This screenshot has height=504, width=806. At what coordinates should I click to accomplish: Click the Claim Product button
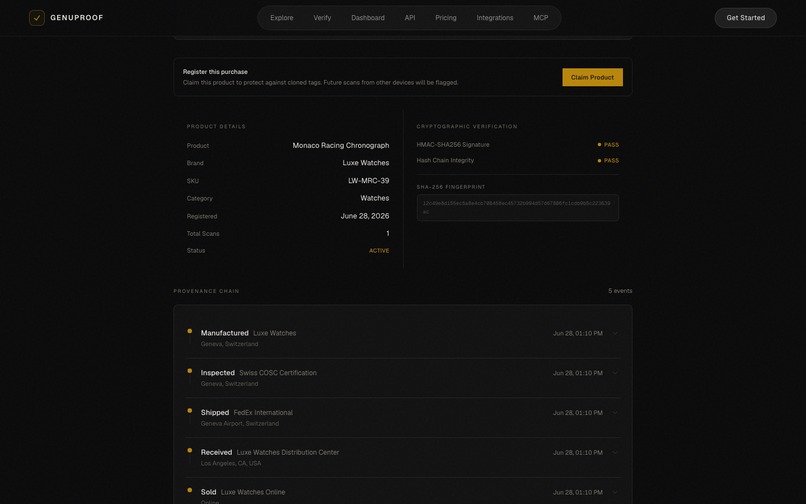592,77
